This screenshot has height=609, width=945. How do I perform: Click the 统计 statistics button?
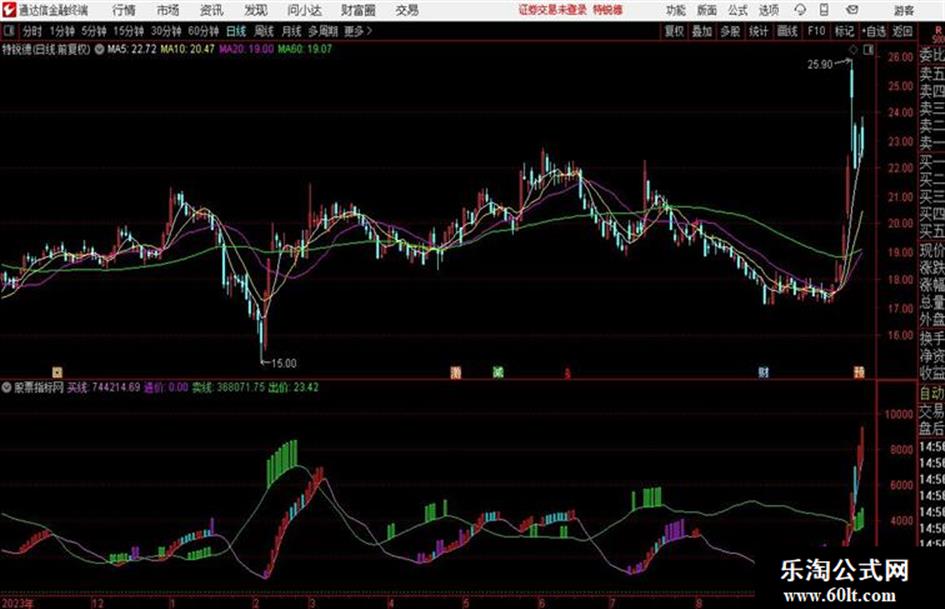(x=758, y=31)
